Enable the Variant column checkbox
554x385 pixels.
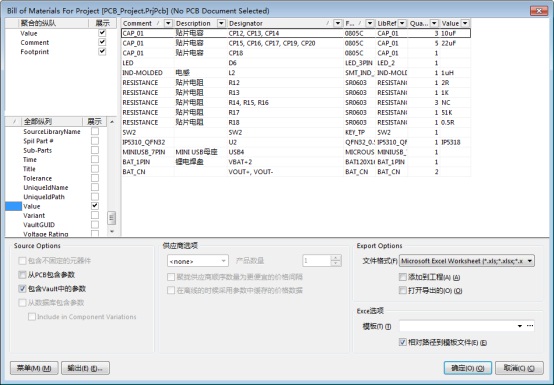point(95,215)
